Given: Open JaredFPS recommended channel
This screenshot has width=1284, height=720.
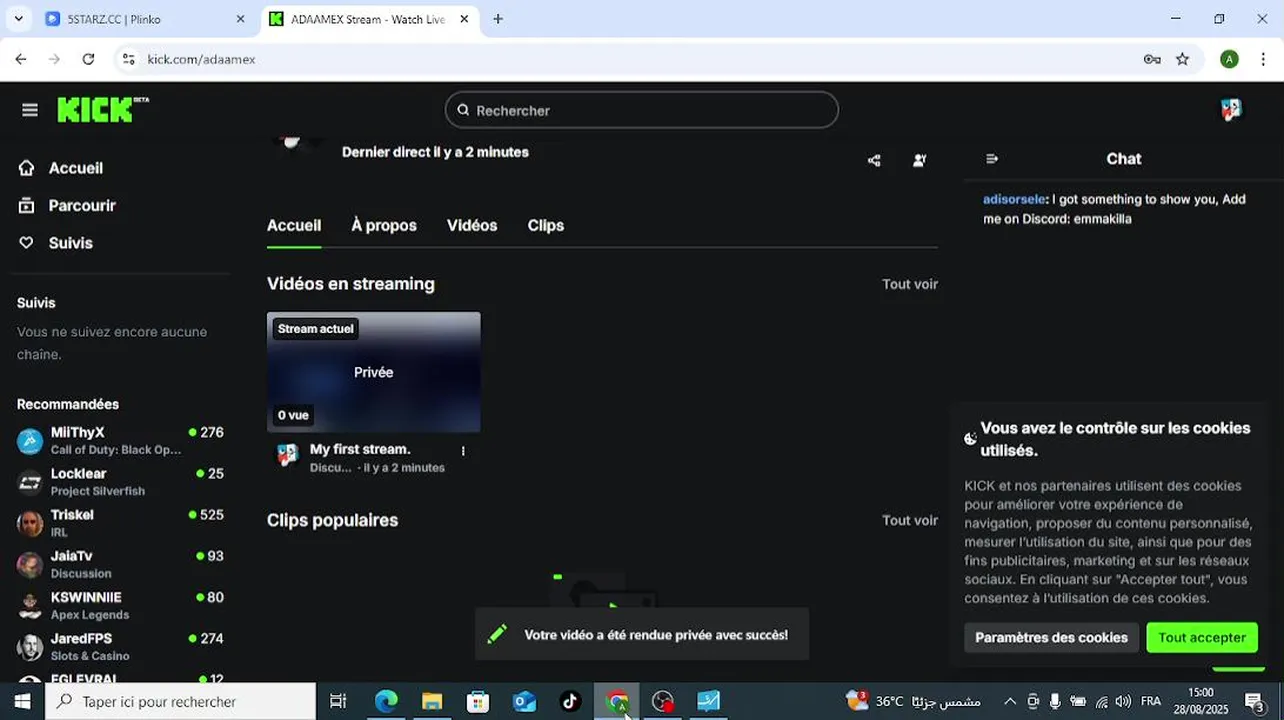Looking at the screenshot, I should 120,646.
